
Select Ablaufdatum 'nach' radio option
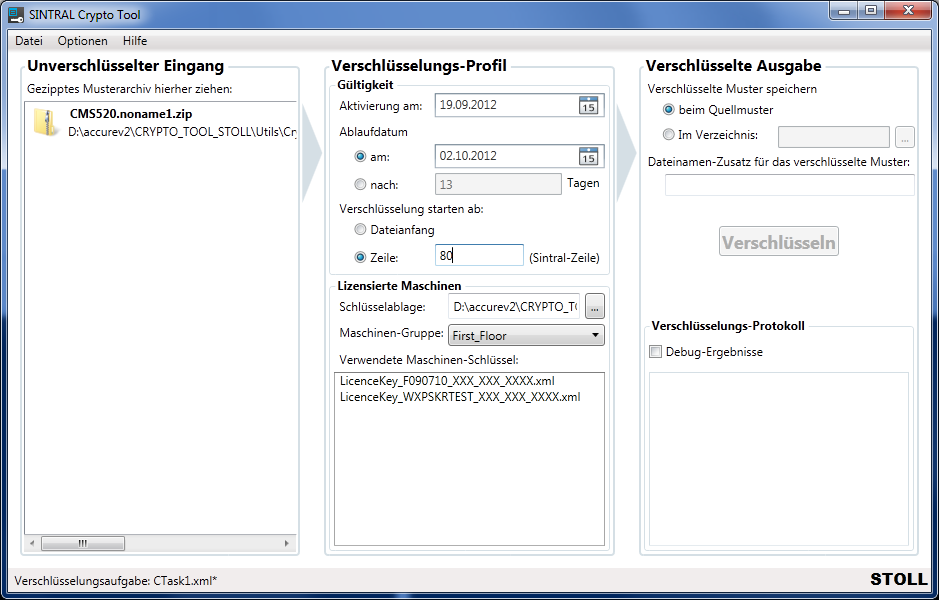pyautogui.click(x=361, y=184)
